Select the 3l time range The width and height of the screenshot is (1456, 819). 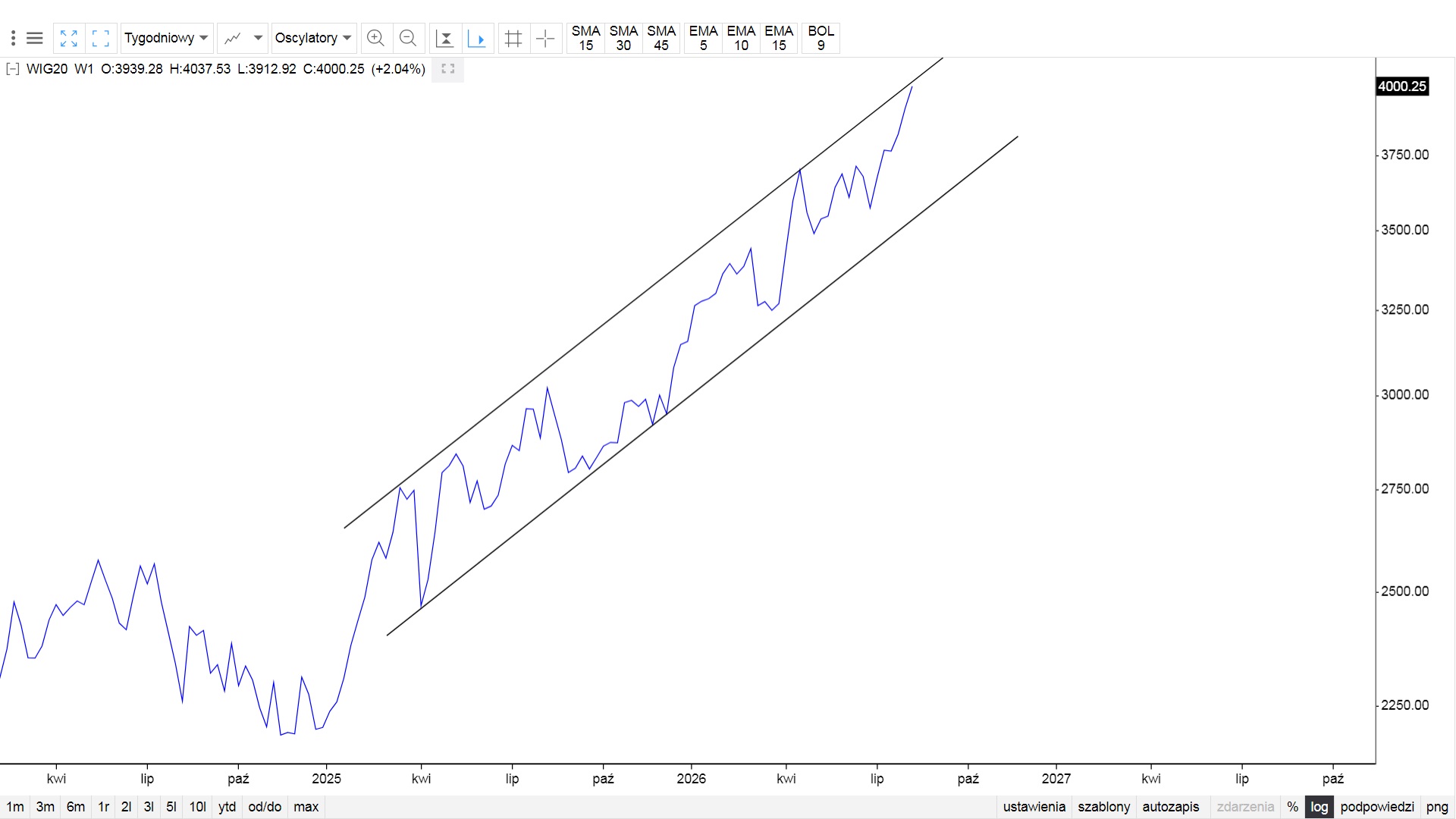(149, 807)
